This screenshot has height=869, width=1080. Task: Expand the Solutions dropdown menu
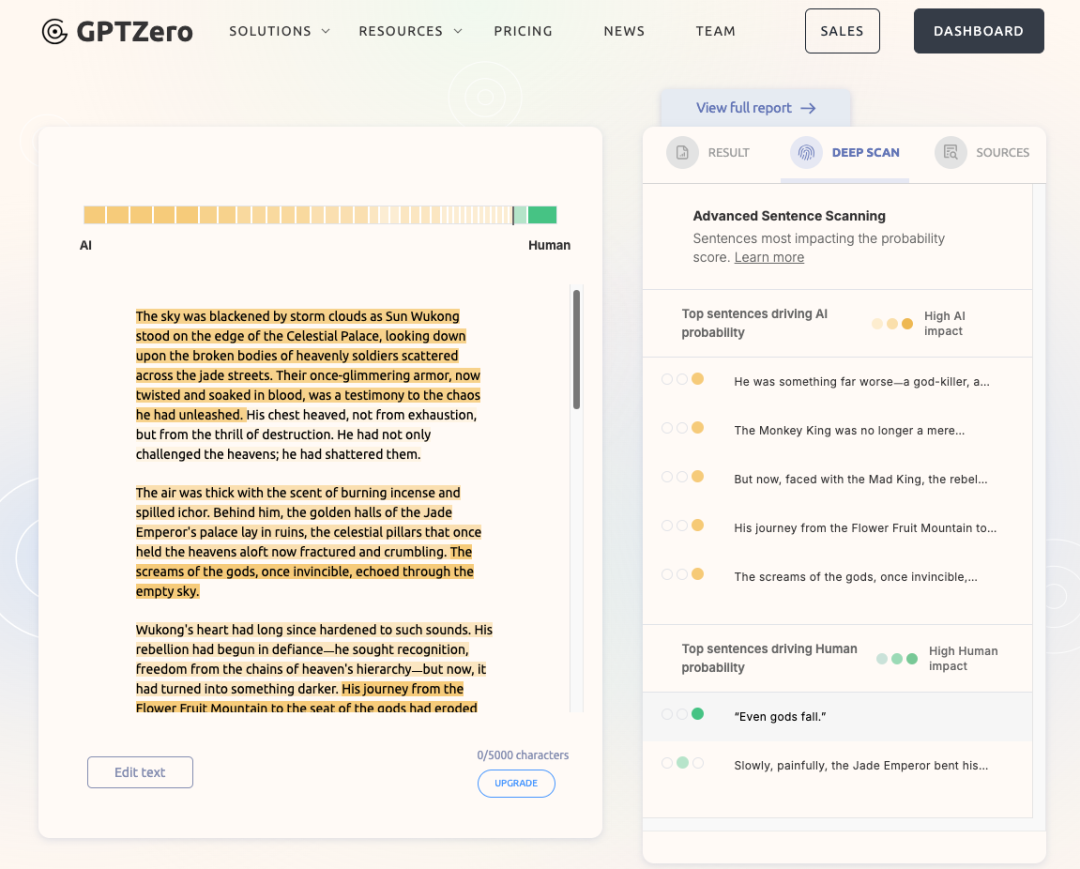(280, 31)
